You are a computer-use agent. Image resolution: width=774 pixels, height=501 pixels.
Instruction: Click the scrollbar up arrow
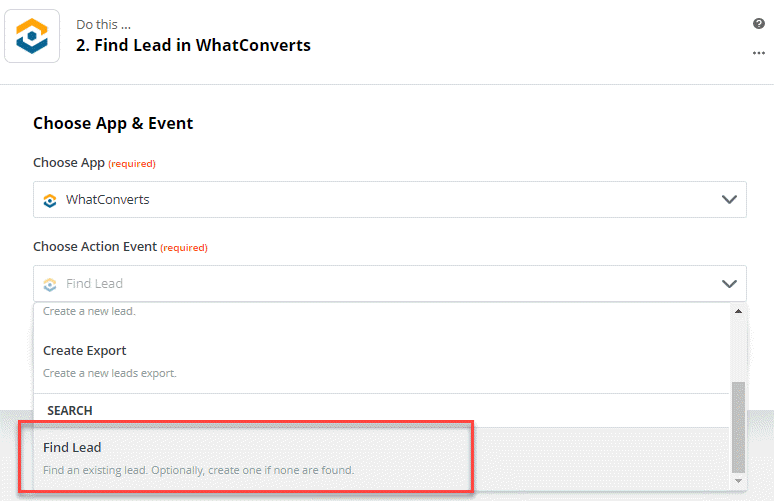click(x=738, y=311)
